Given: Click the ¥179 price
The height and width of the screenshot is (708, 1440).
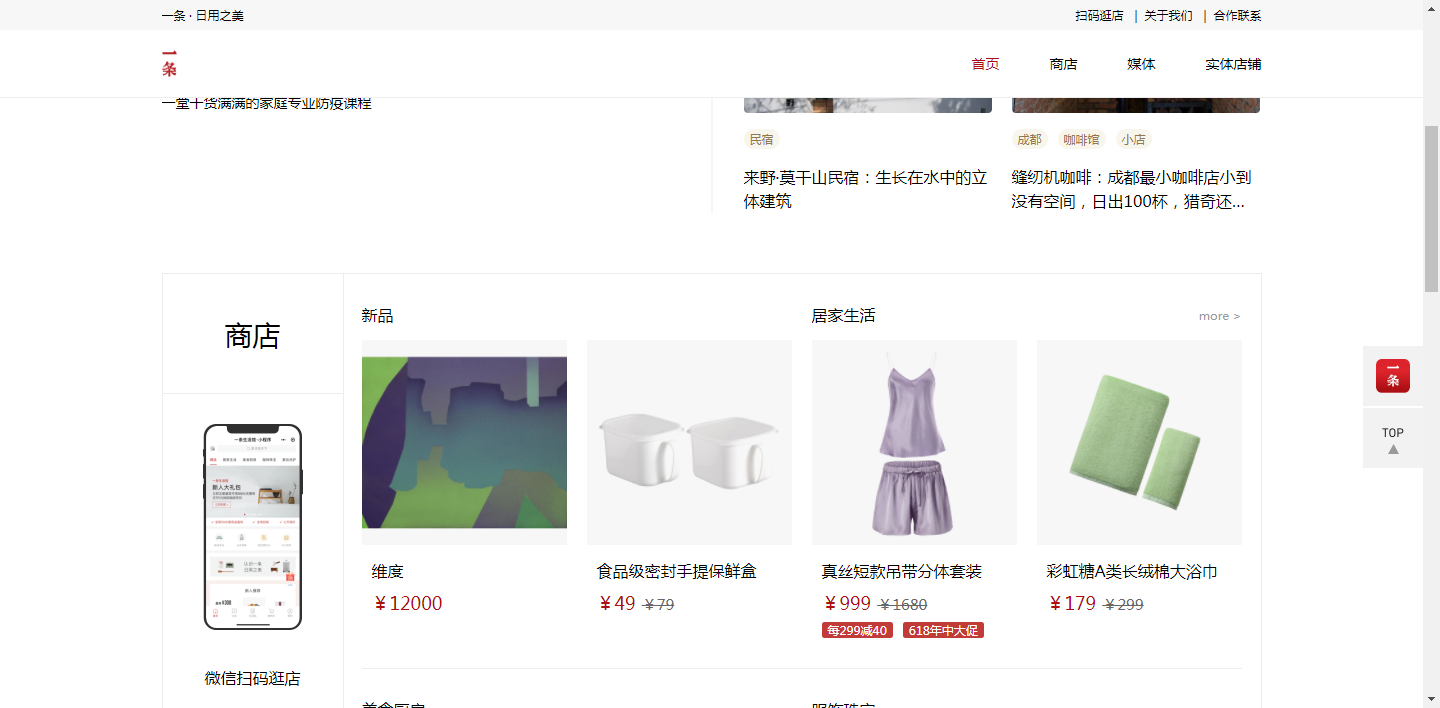Looking at the screenshot, I should point(1071,603).
